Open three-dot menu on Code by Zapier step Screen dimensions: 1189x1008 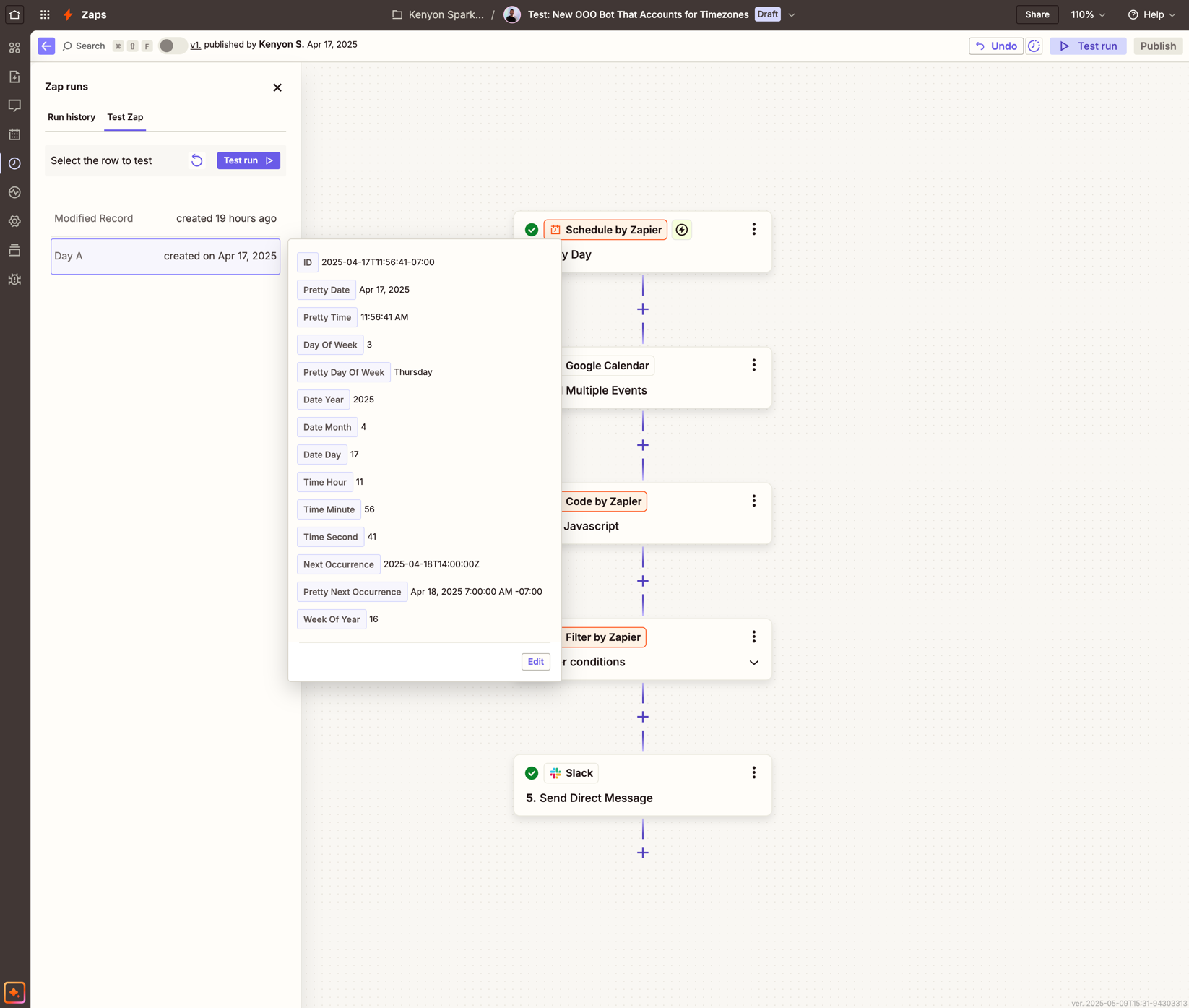pyautogui.click(x=753, y=501)
